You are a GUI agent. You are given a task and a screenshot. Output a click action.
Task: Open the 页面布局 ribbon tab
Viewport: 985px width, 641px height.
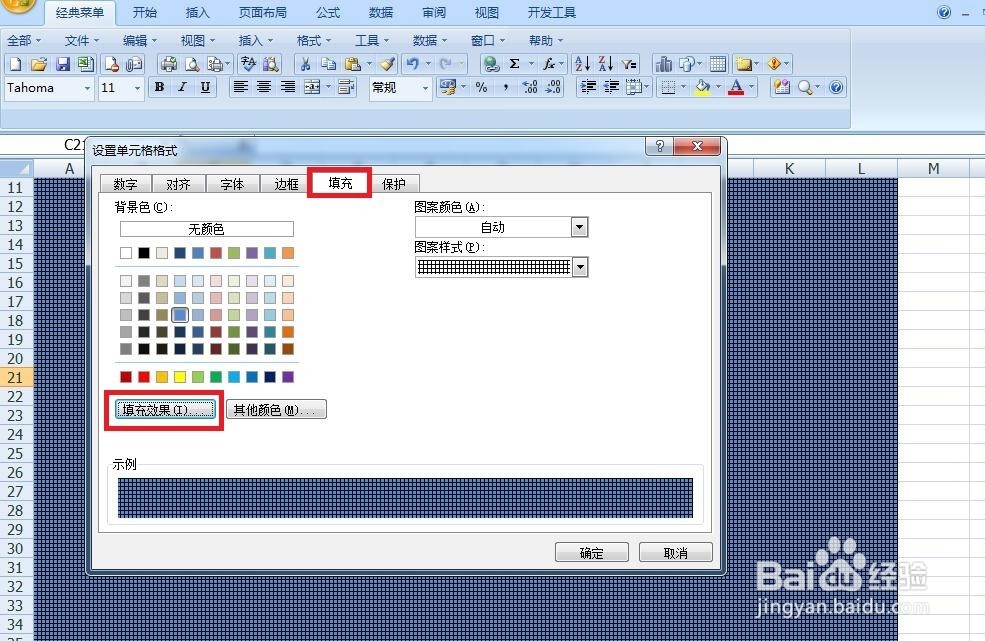click(x=263, y=13)
